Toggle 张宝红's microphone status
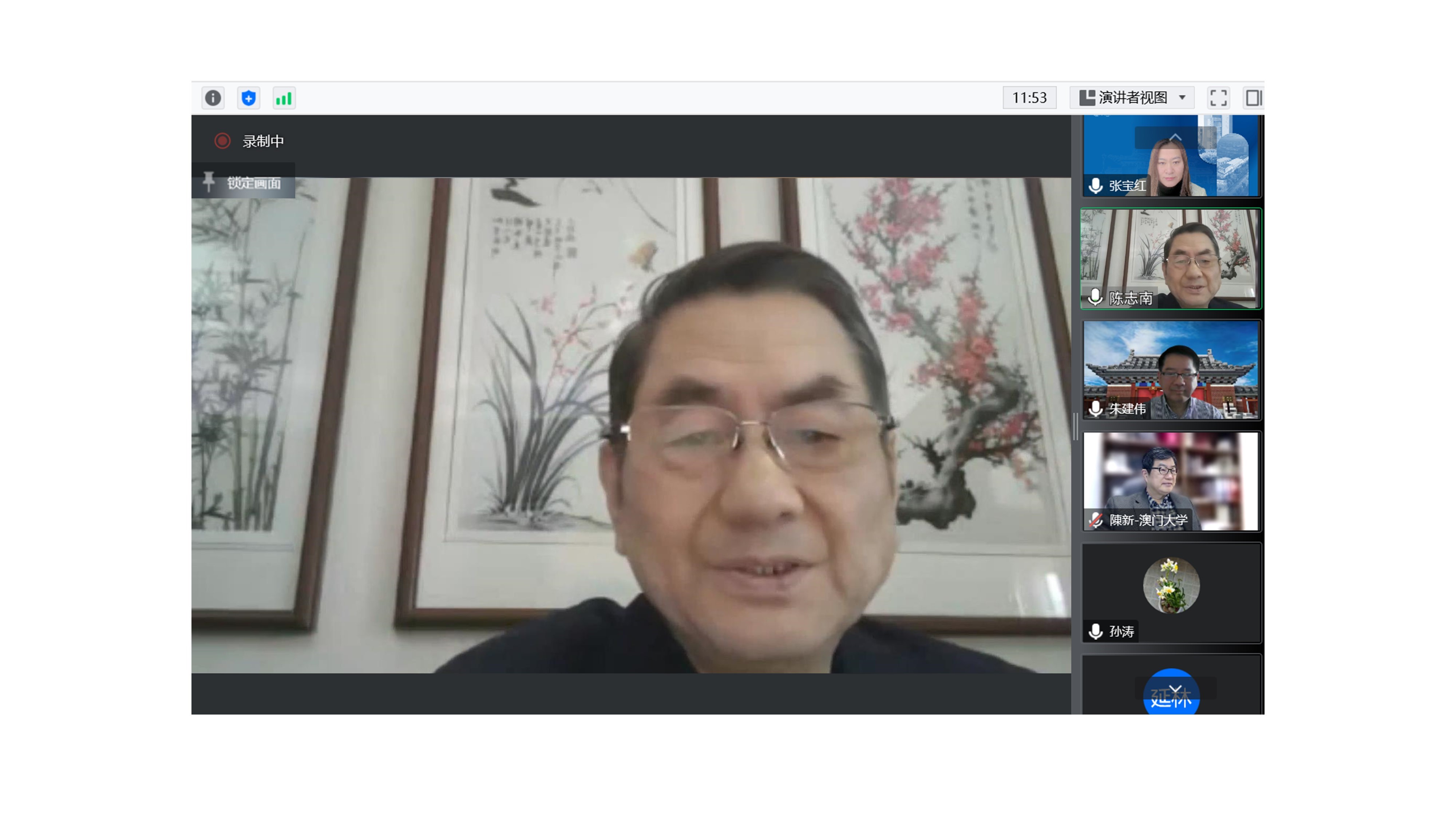 [1095, 185]
